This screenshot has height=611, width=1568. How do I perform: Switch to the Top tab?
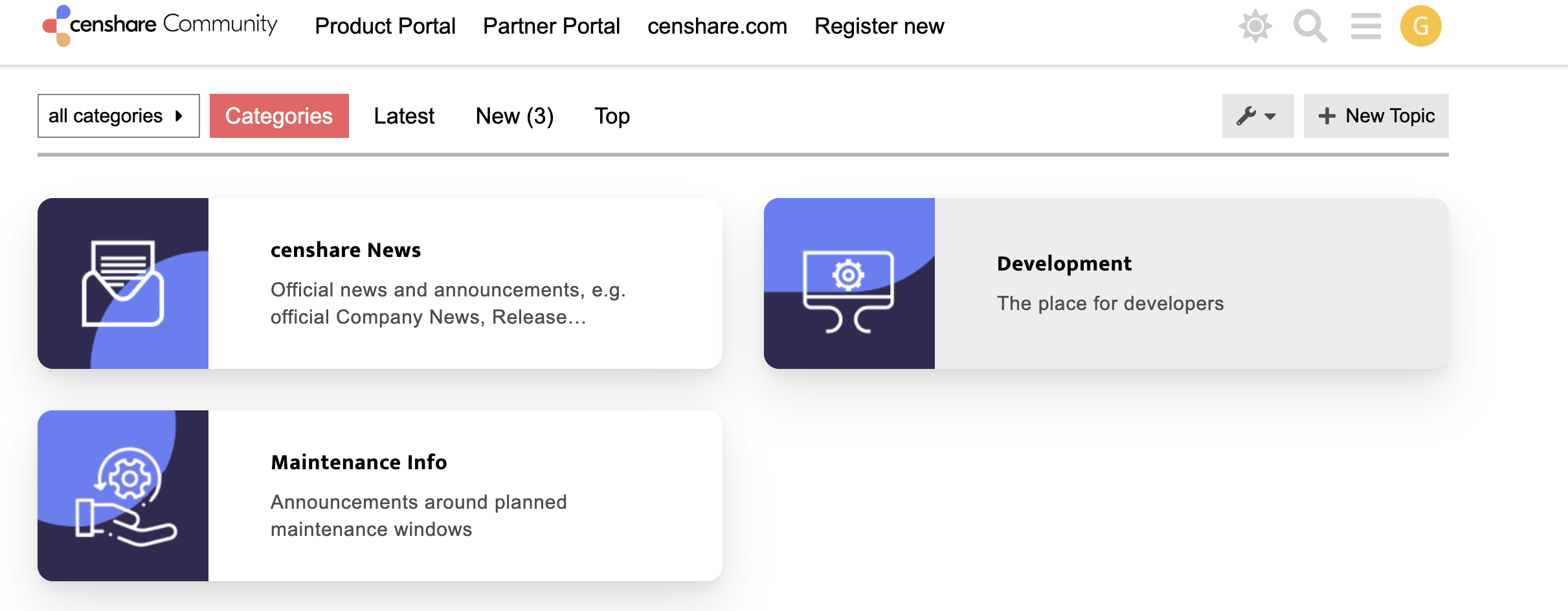tap(612, 116)
